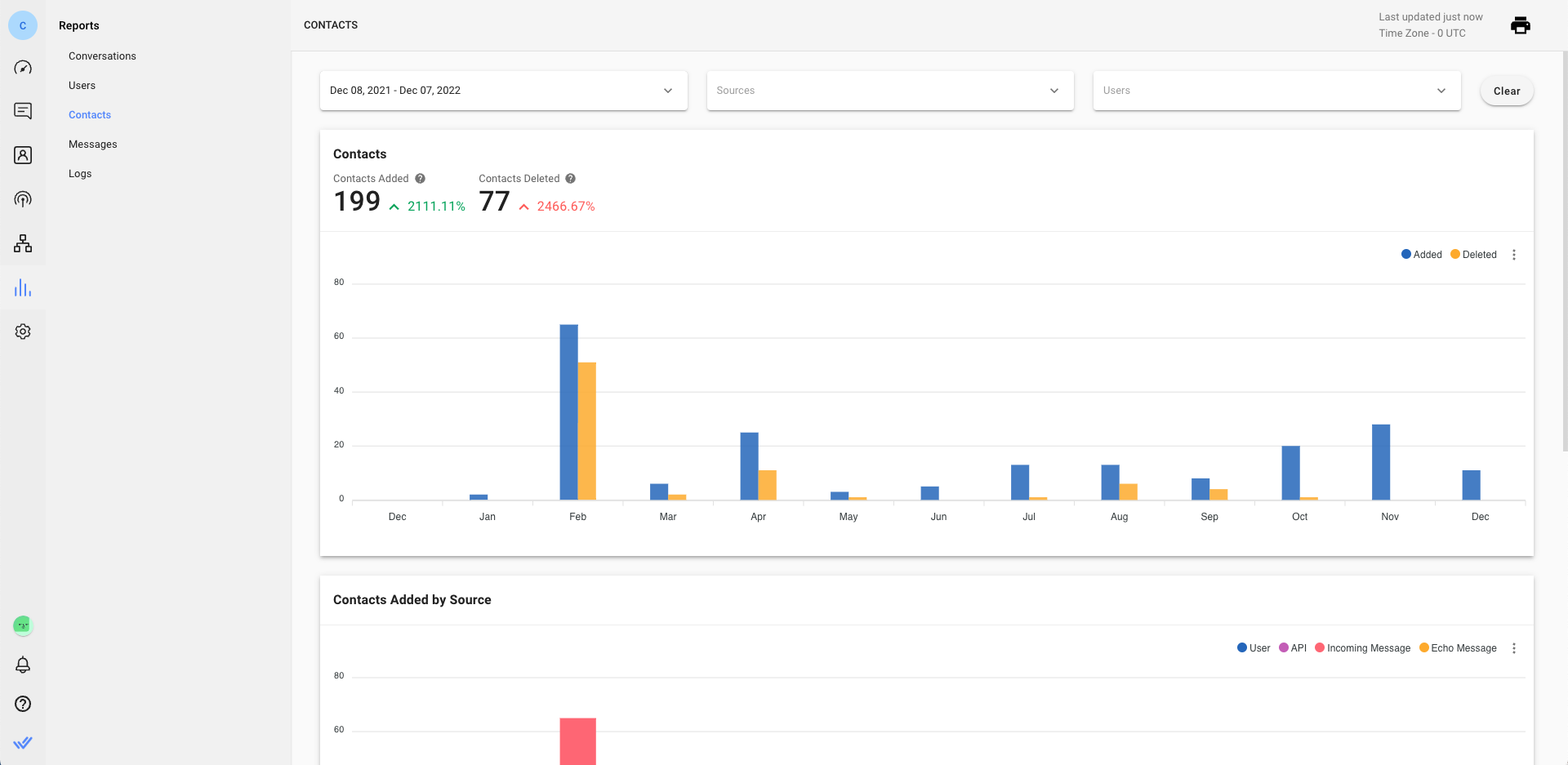
Task: Click the 199 contacts added value
Action: [357, 202]
